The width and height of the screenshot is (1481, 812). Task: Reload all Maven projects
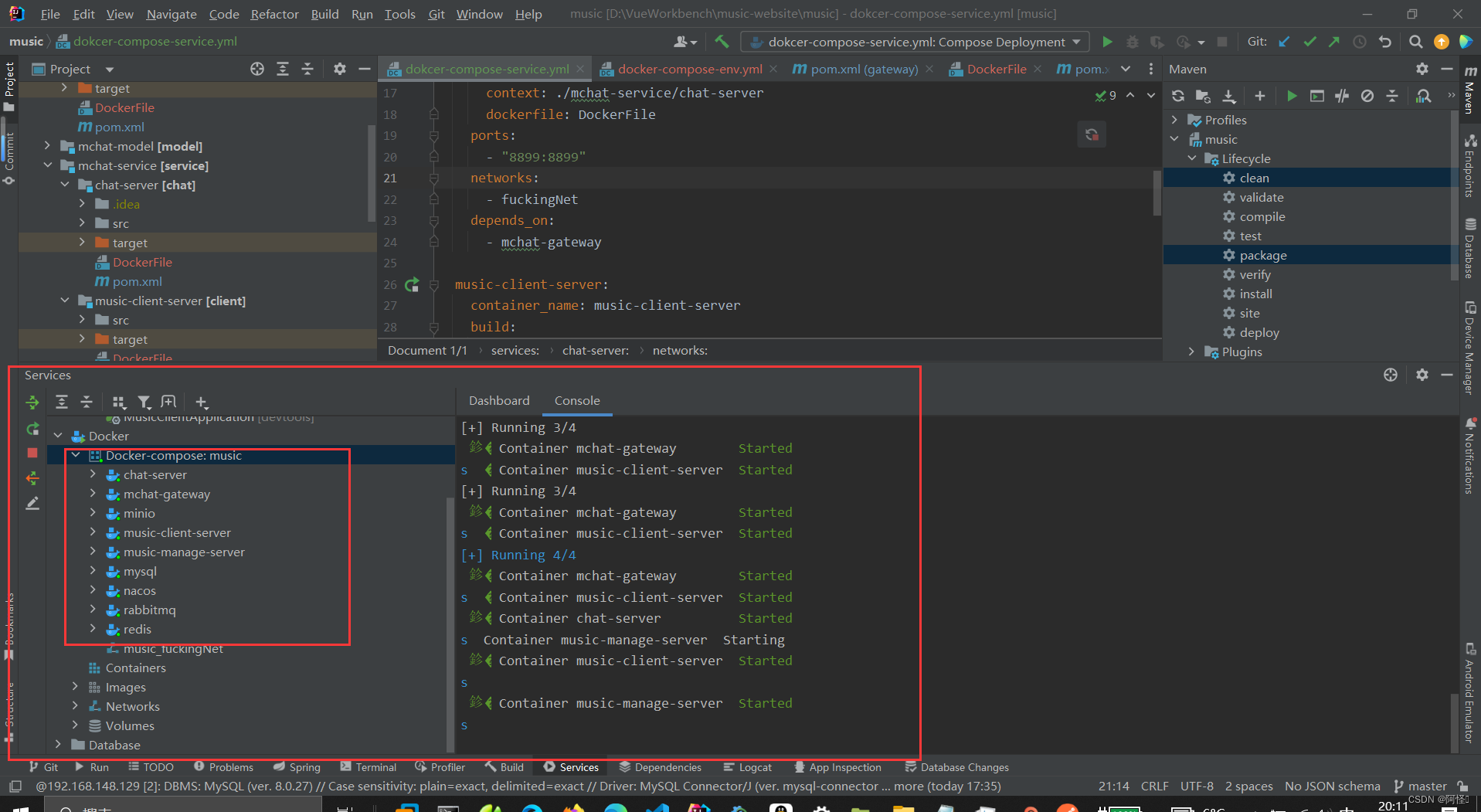click(1177, 96)
